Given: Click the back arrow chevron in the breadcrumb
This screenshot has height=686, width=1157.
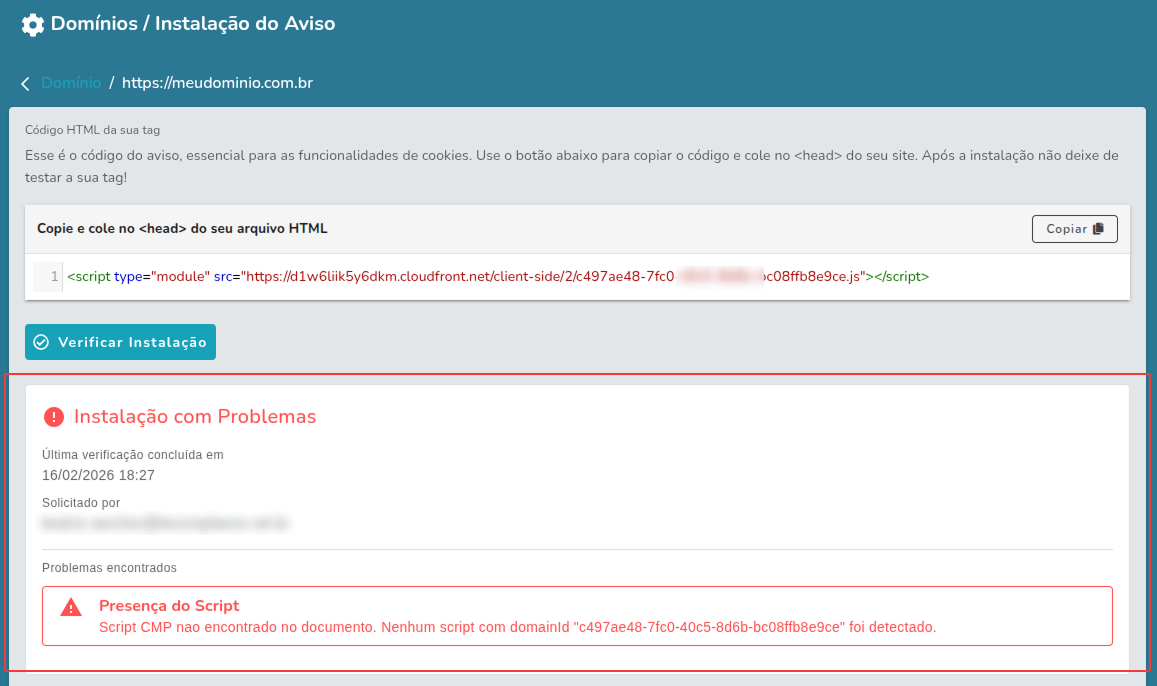Looking at the screenshot, I should pyautogui.click(x=25, y=83).
